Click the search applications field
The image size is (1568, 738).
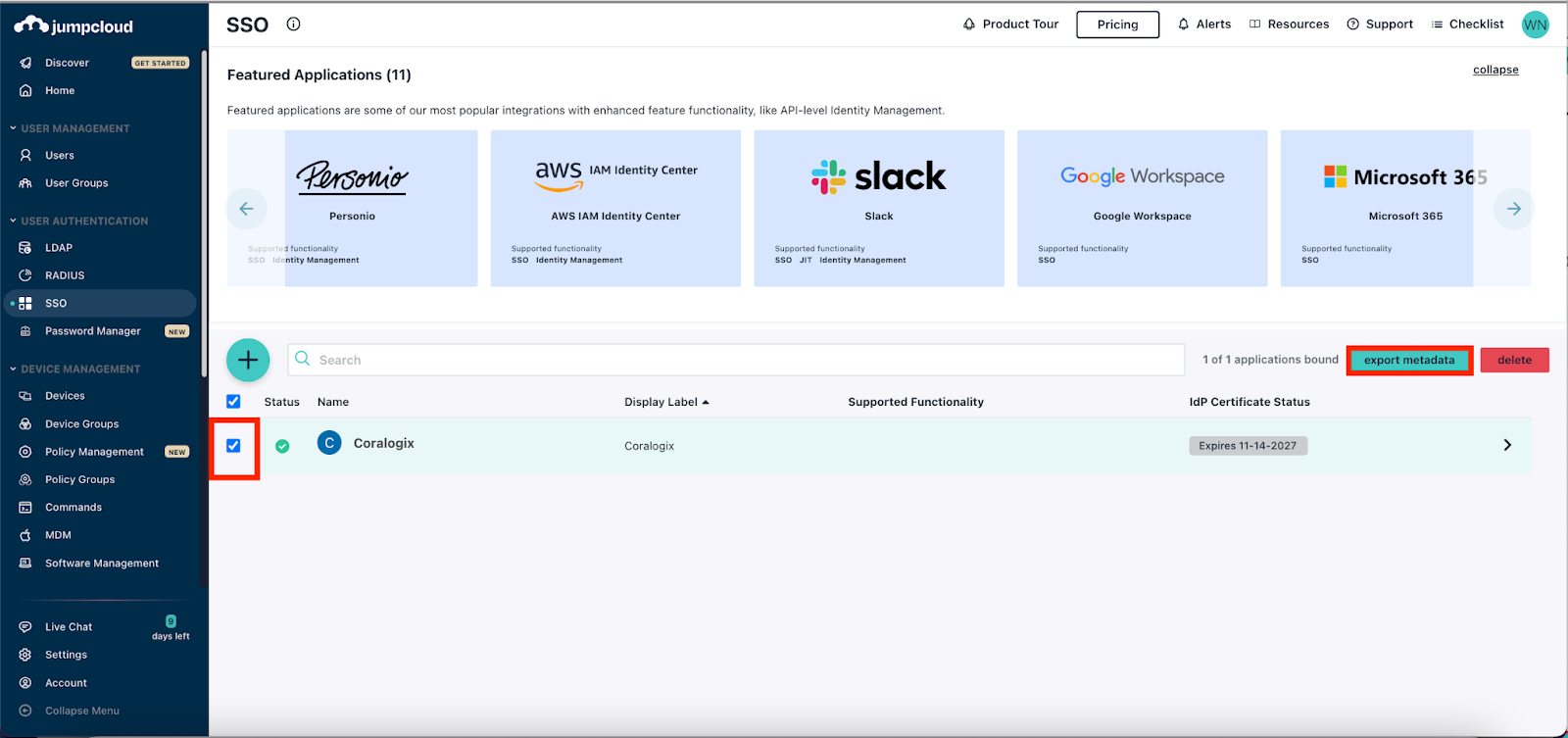point(736,360)
